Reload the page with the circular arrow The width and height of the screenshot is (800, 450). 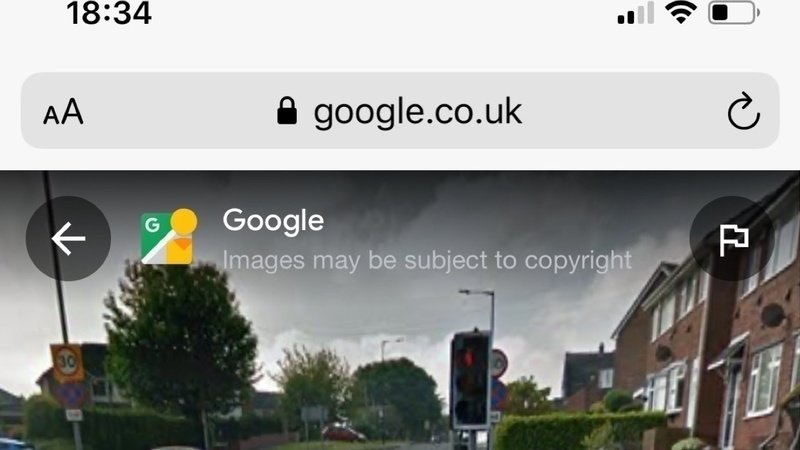click(743, 111)
